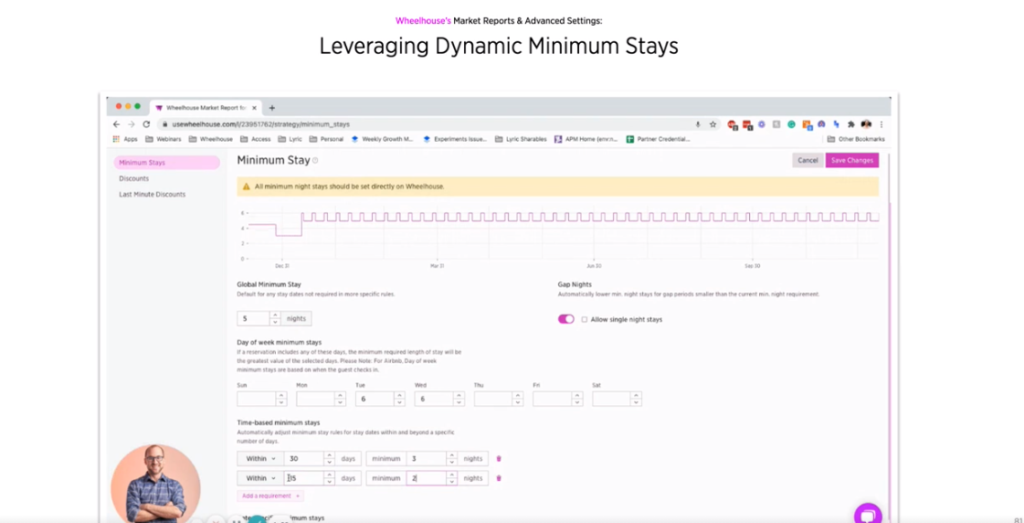
Task: Open the Weekly Growth M... bookmark
Action: [x=383, y=139]
